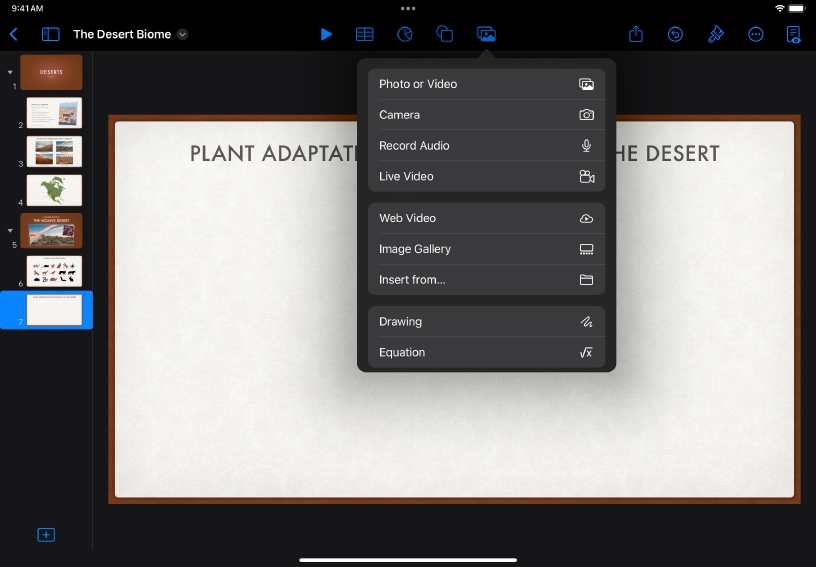Open the Insert Shape toolbar icon
The width and height of the screenshot is (816, 567).
[445, 34]
